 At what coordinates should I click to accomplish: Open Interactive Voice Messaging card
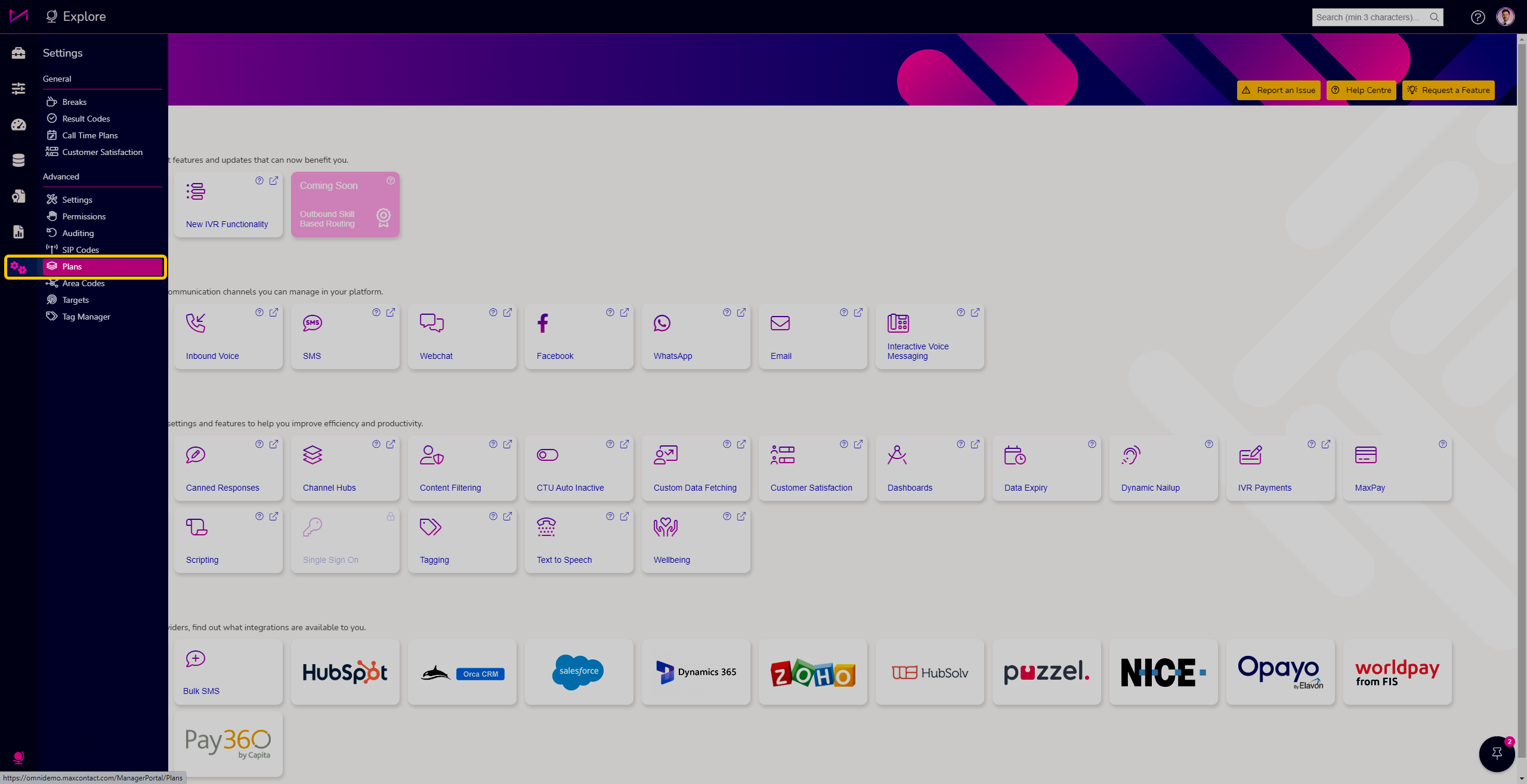click(930, 336)
